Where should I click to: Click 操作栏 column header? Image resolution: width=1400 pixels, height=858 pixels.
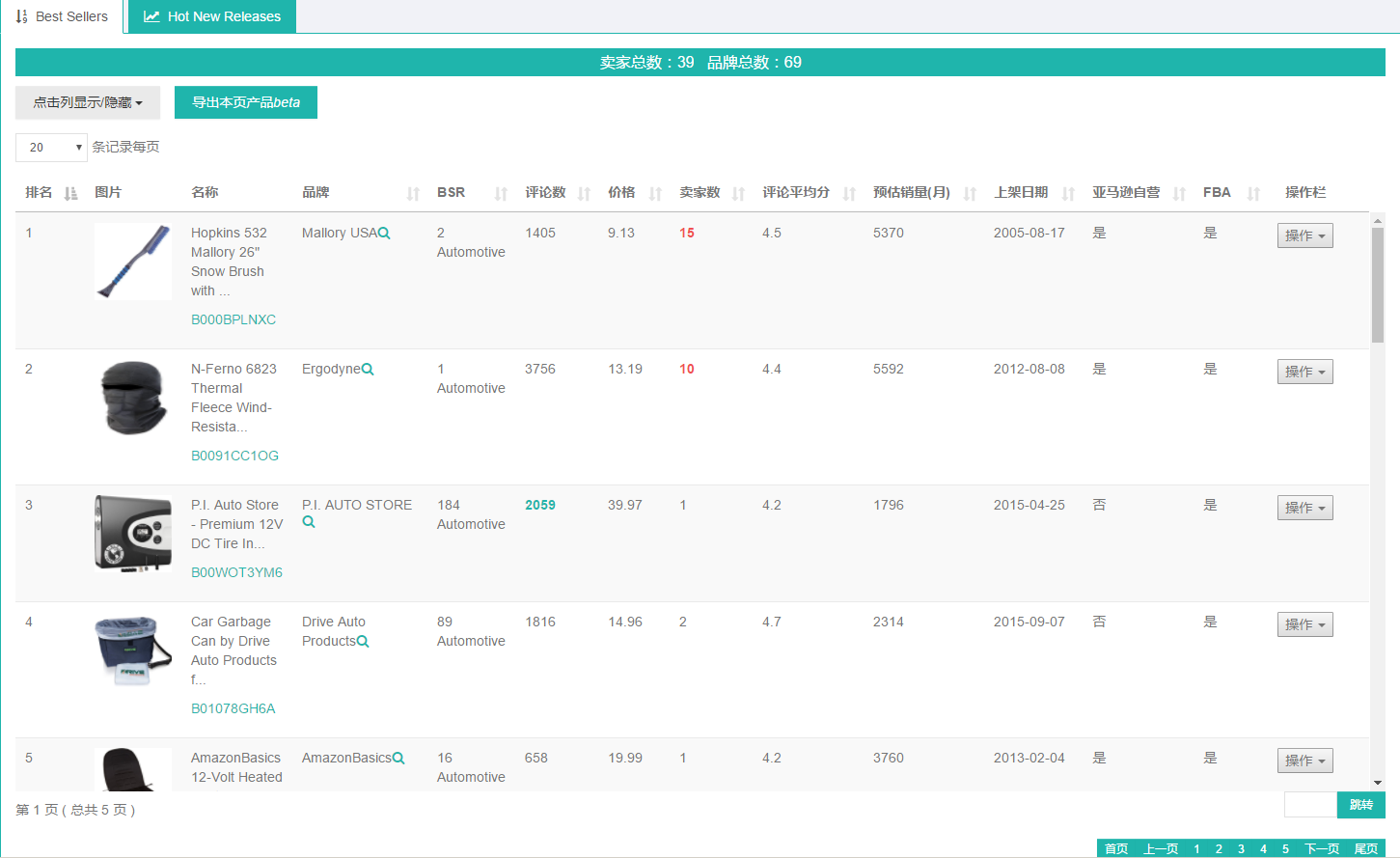(1305, 192)
